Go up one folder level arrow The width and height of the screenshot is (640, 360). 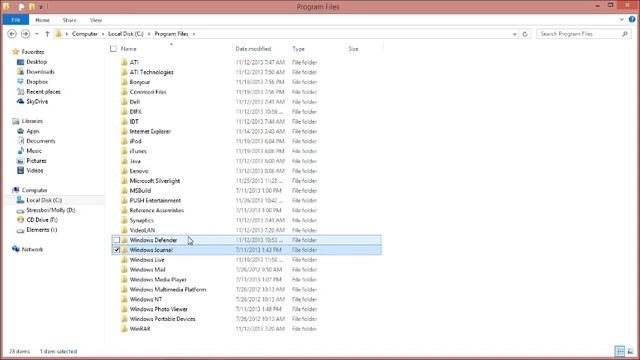[x=47, y=34]
